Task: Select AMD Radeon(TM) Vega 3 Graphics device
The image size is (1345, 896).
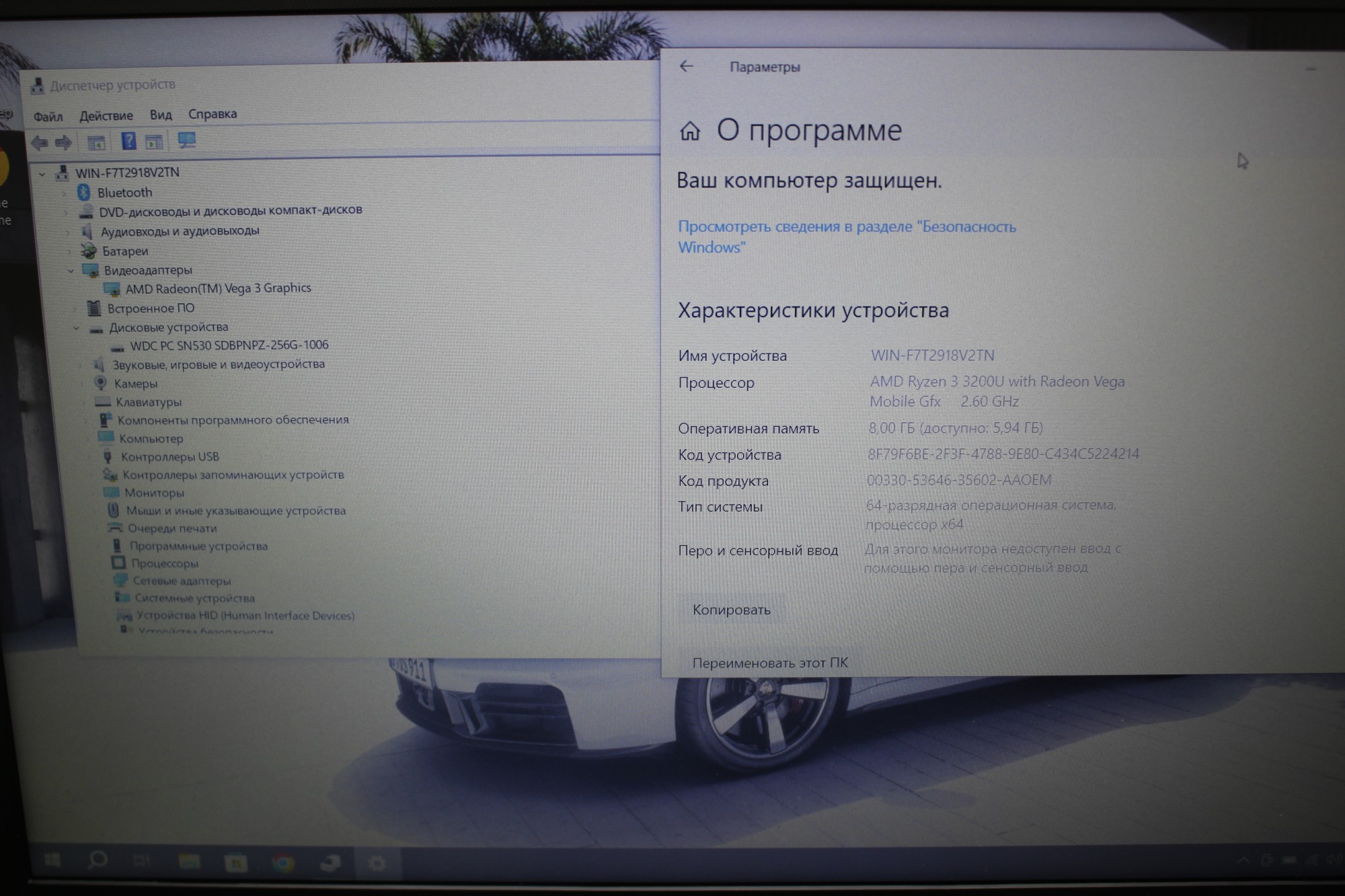Action: (x=218, y=288)
